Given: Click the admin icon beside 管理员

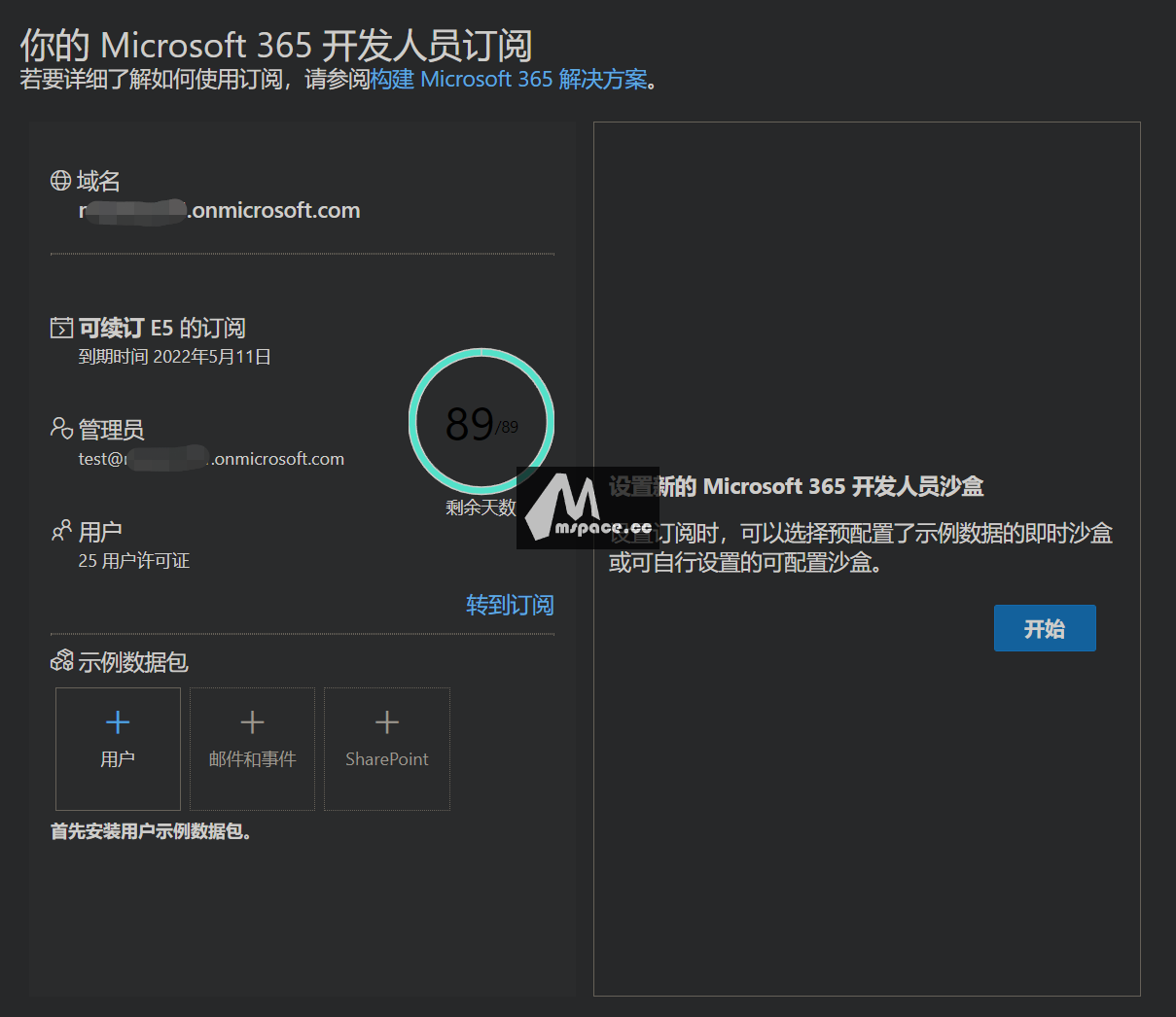Looking at the screenshot, I should click(61, 429).
